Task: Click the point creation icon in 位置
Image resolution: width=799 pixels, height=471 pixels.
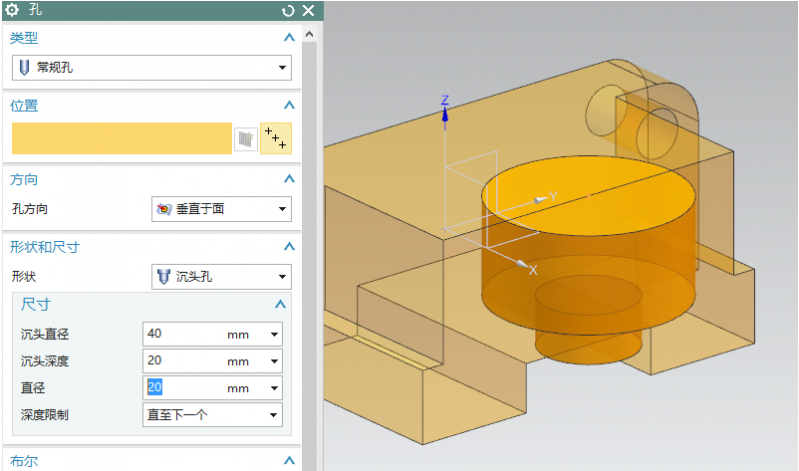Action: coord(275,139)
